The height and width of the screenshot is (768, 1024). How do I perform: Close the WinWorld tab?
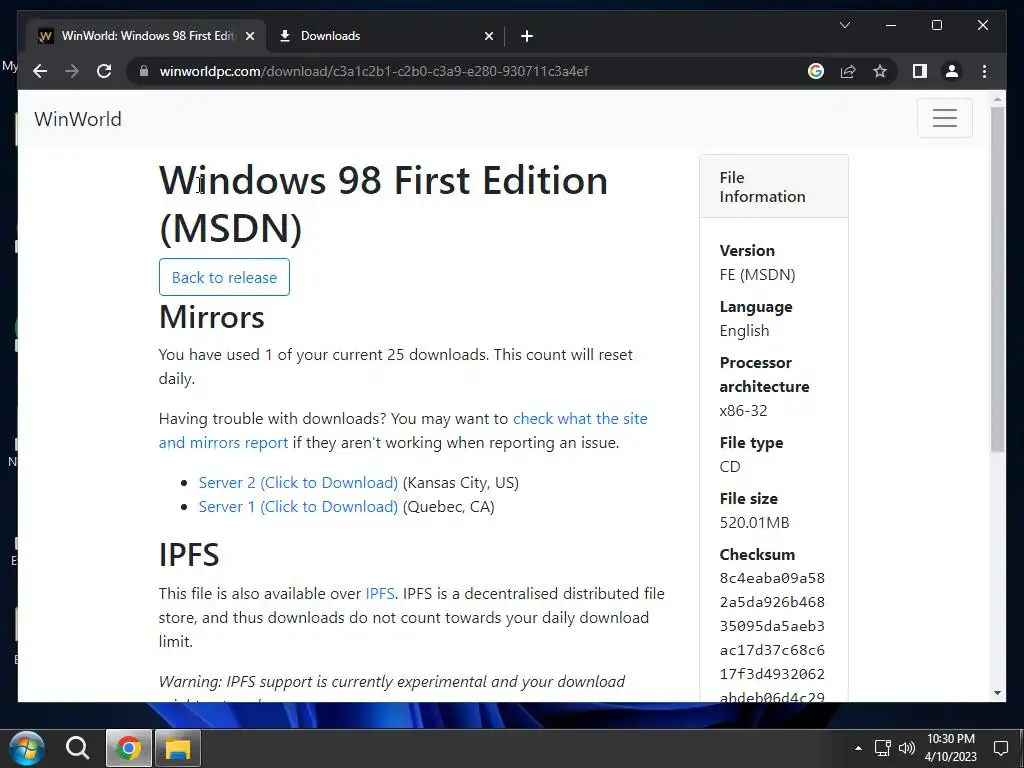(x=249, y=36)
